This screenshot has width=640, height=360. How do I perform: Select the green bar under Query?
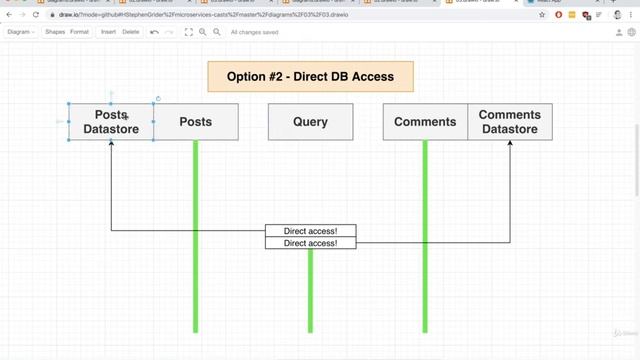pyautogui.click(x=311, y=291)
